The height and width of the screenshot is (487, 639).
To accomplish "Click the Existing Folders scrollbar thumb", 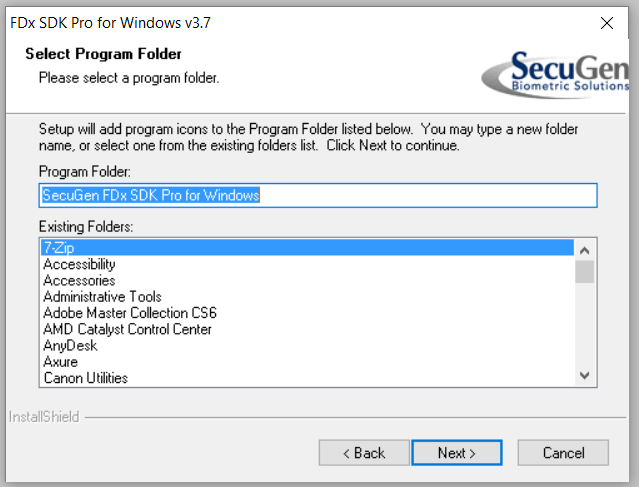I will 584,271.
